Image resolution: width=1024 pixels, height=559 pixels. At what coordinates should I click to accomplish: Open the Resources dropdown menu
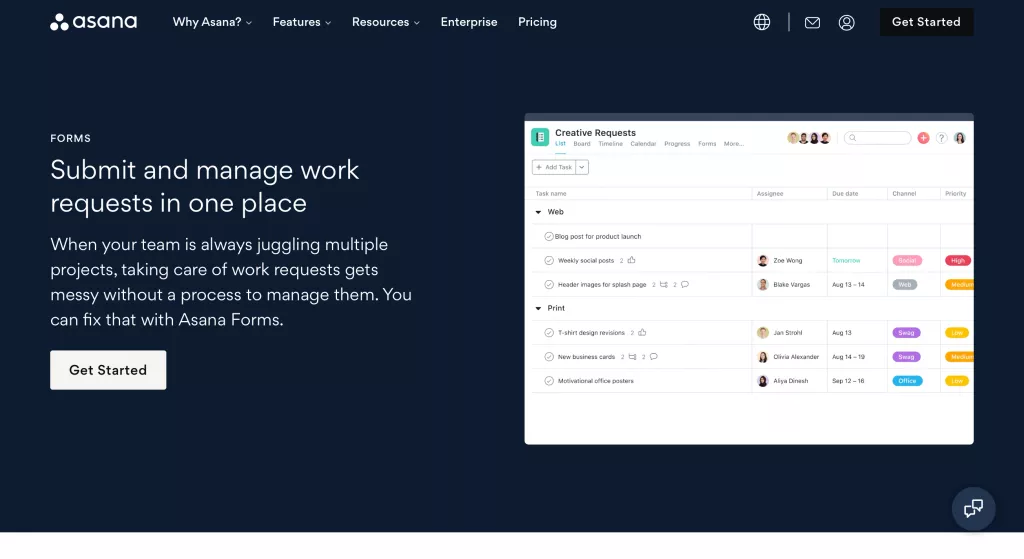(x=385, y=22)
